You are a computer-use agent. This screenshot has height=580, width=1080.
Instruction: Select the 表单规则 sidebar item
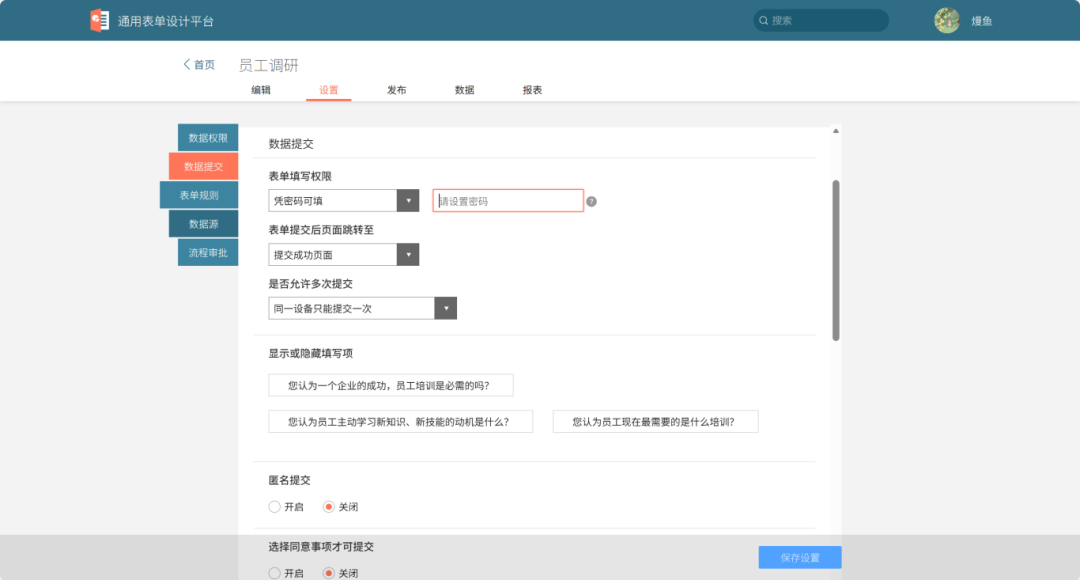coord(206,194)
